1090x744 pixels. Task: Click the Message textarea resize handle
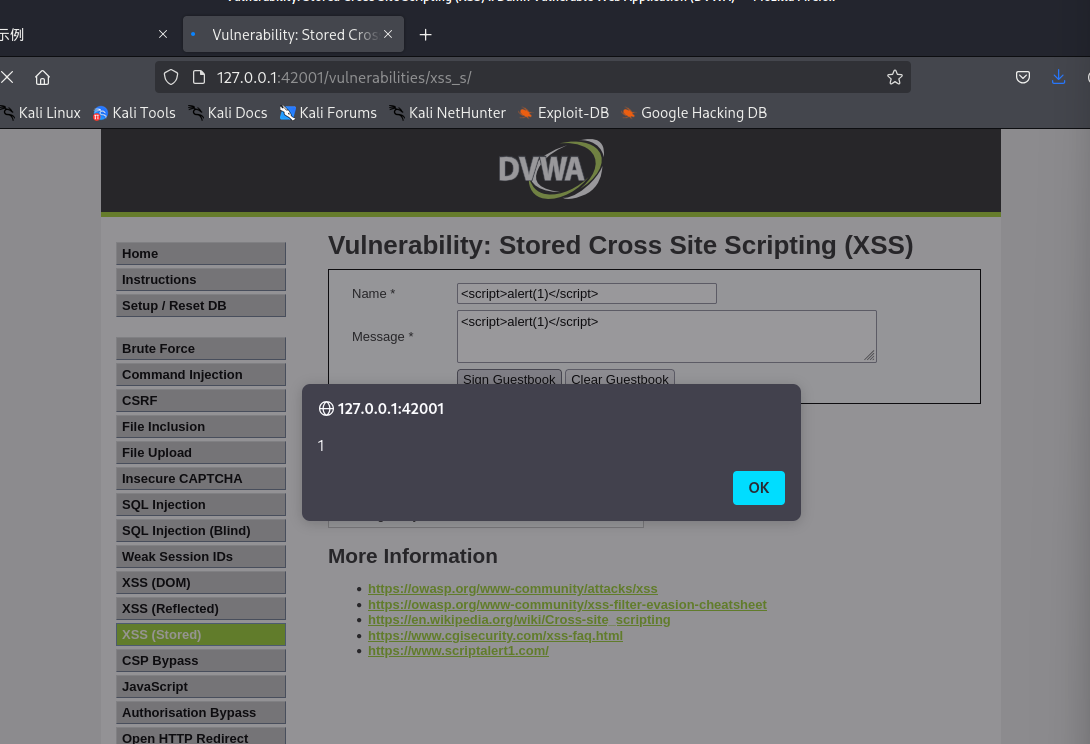tap(870, 355)
